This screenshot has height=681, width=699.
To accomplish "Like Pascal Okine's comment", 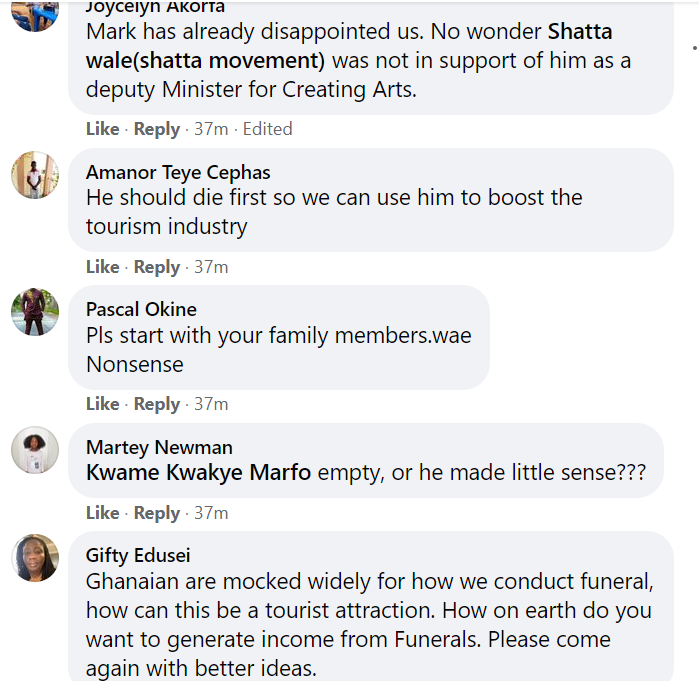I will [102, 404].
